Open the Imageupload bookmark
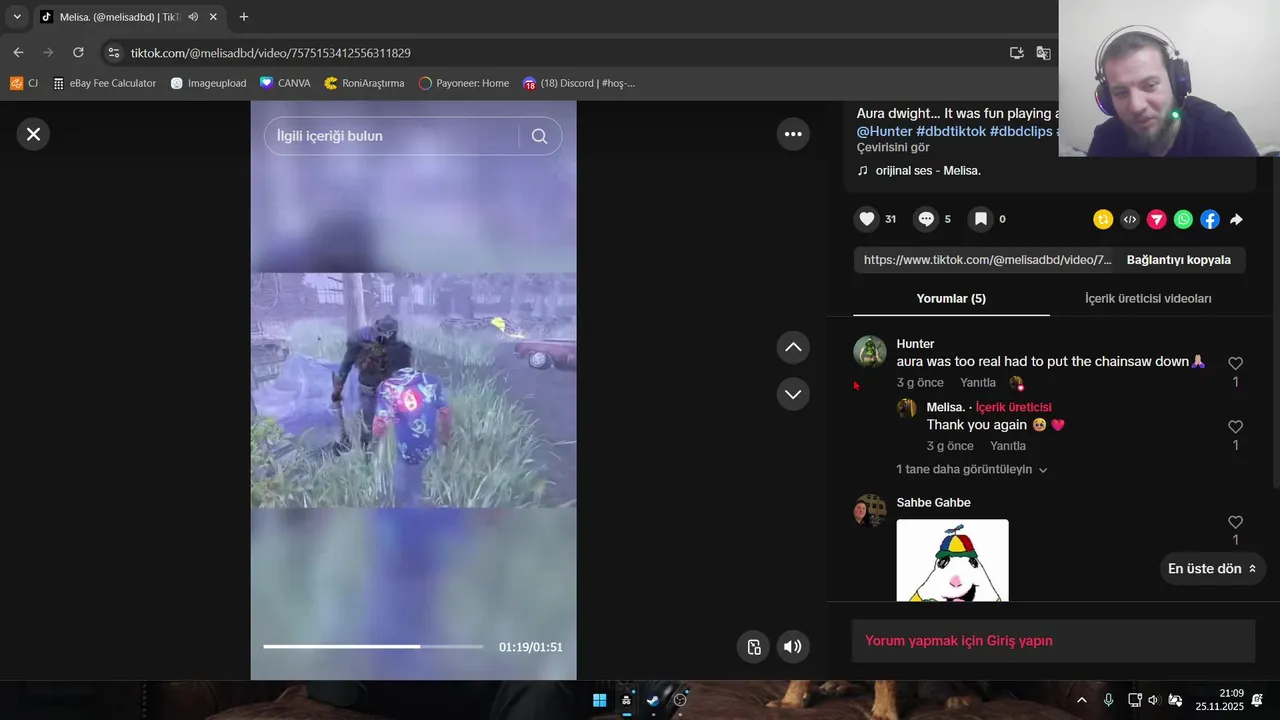This screenshot has width=1280, height=720. click(208, 83)
